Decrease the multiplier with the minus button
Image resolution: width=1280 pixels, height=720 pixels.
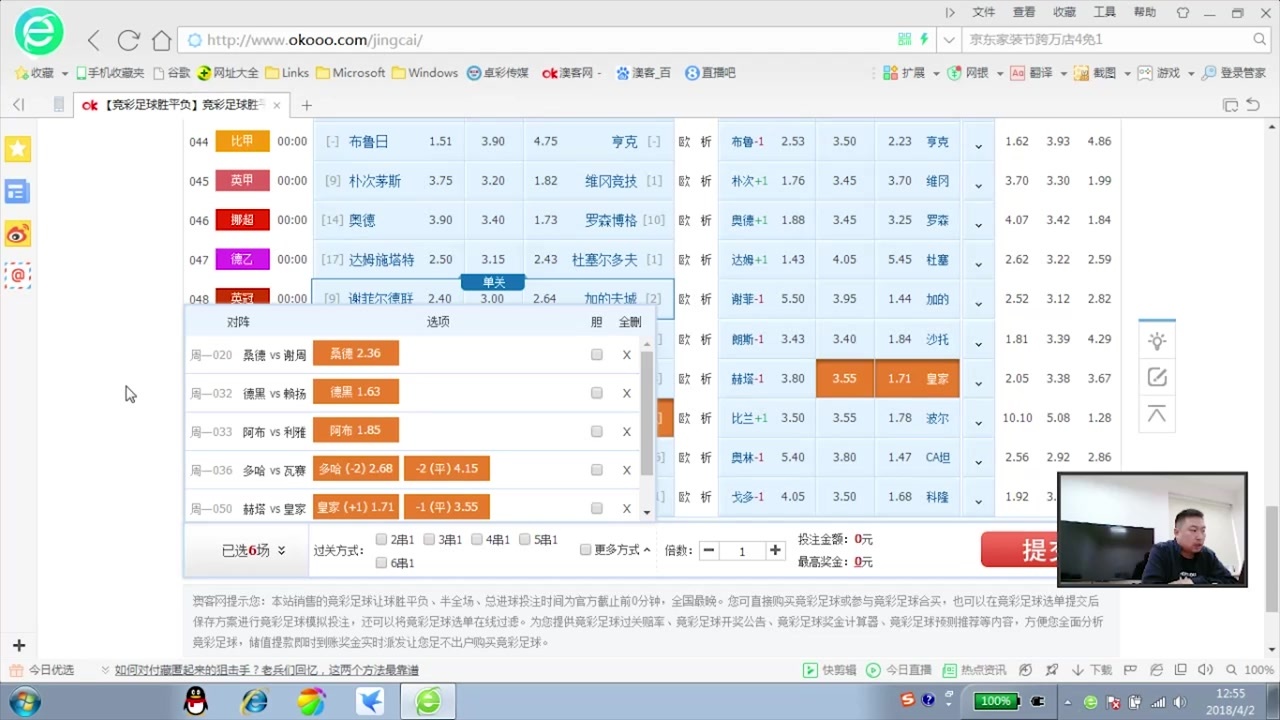[x=709, y=550]
